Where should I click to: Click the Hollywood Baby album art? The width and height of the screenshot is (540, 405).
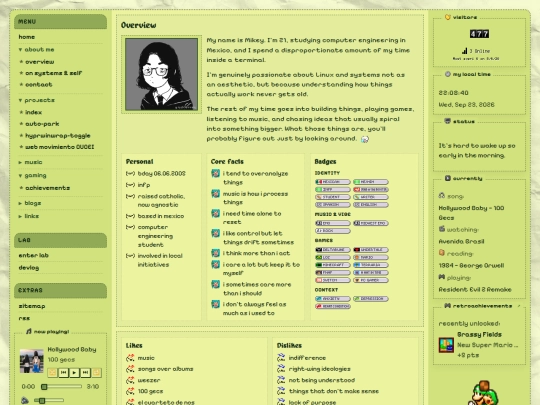(x=32, y=361)
